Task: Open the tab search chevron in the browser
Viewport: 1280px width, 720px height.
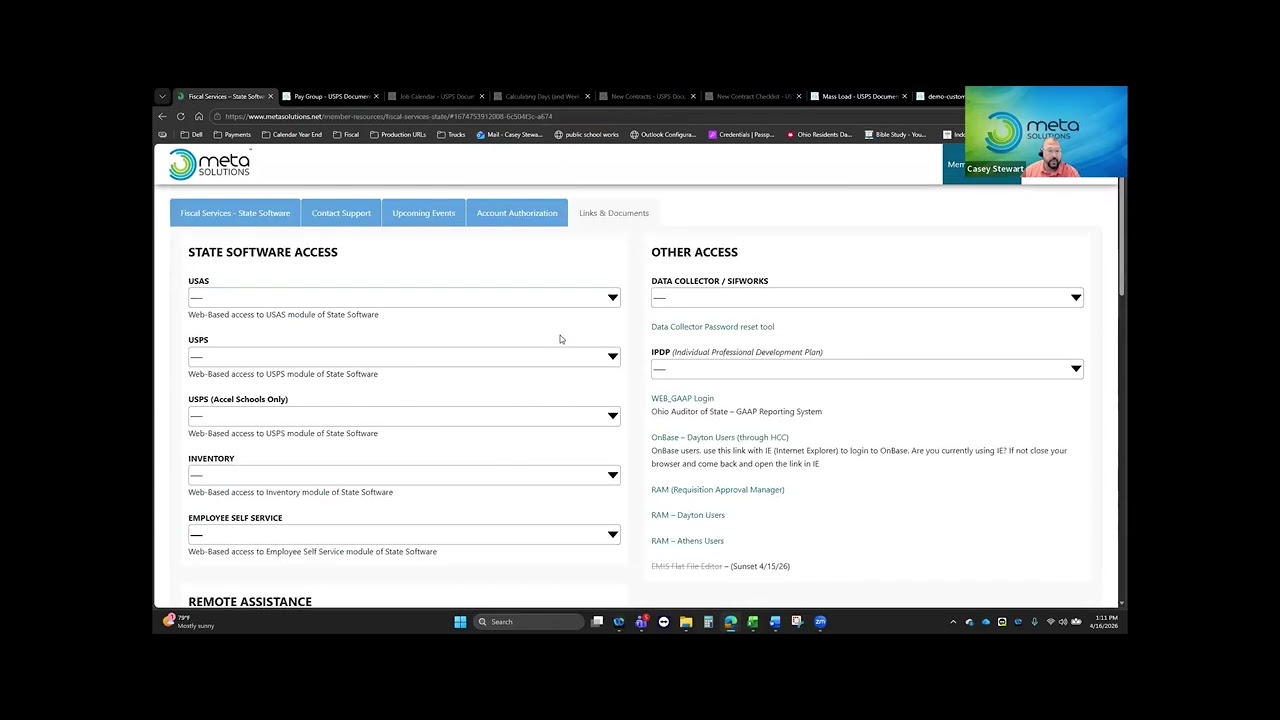Action: 162,96
